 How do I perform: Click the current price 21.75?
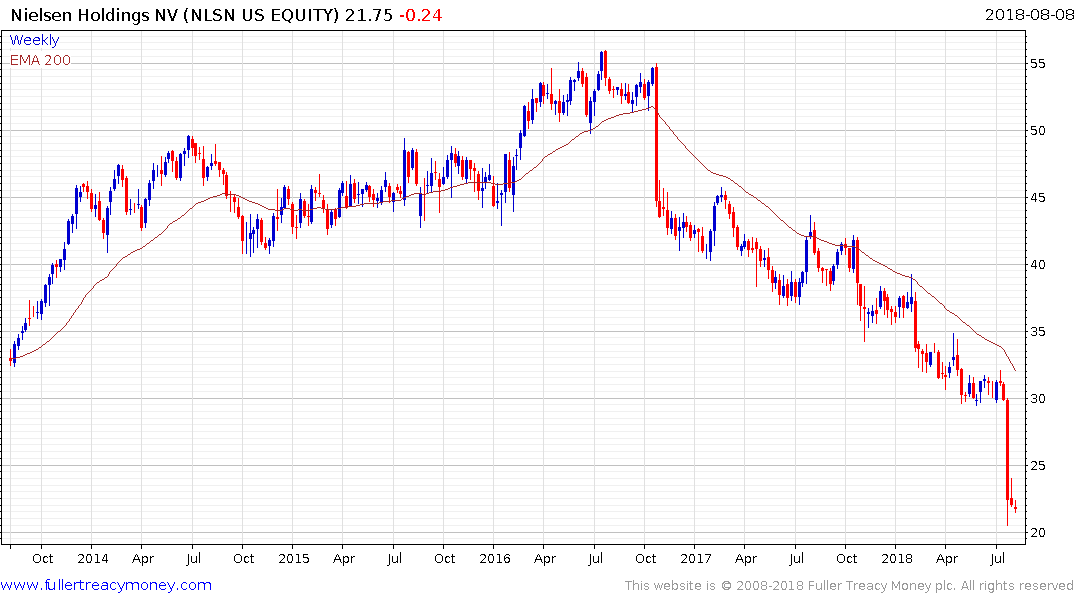369,14
